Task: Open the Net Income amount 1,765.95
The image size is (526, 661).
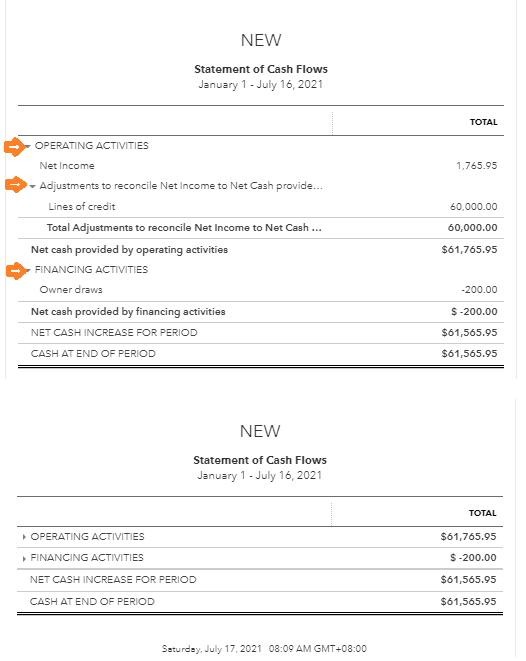Action: [x=476, y=166]
